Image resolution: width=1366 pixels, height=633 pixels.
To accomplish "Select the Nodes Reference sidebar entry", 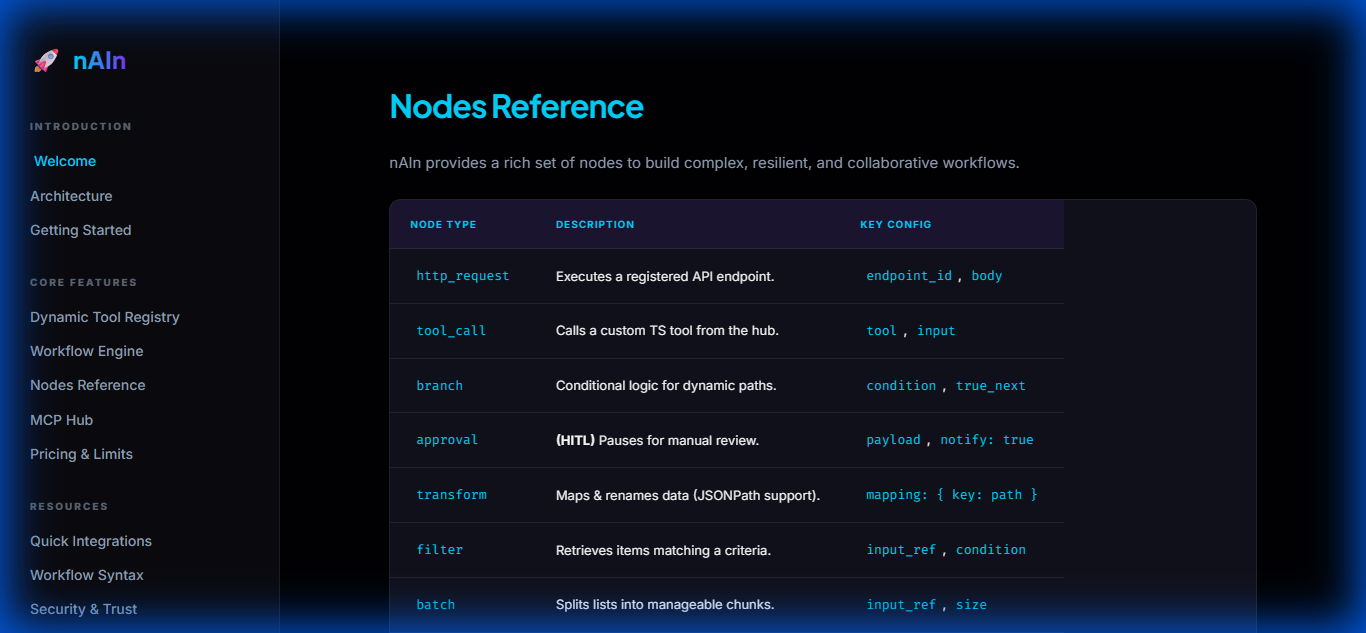I will point(87,384).
